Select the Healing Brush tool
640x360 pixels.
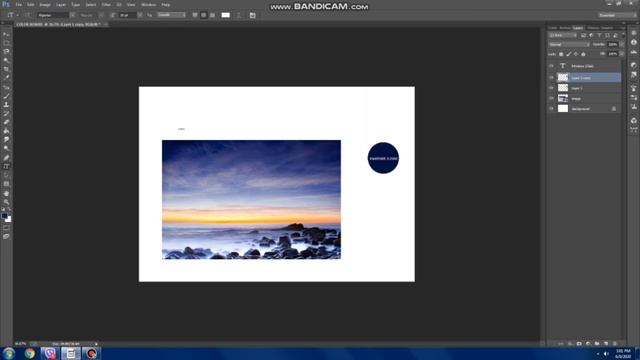pos(6,87)
